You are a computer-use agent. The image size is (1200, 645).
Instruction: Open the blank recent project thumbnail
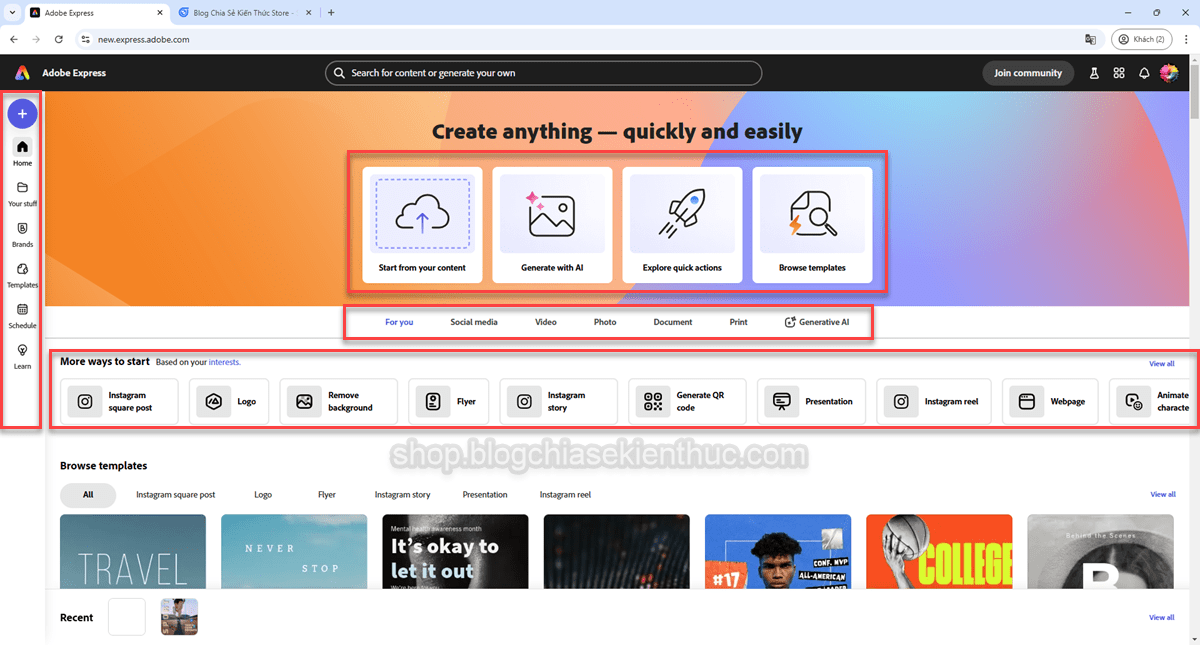pyautogui.click(x=127, y=617)
